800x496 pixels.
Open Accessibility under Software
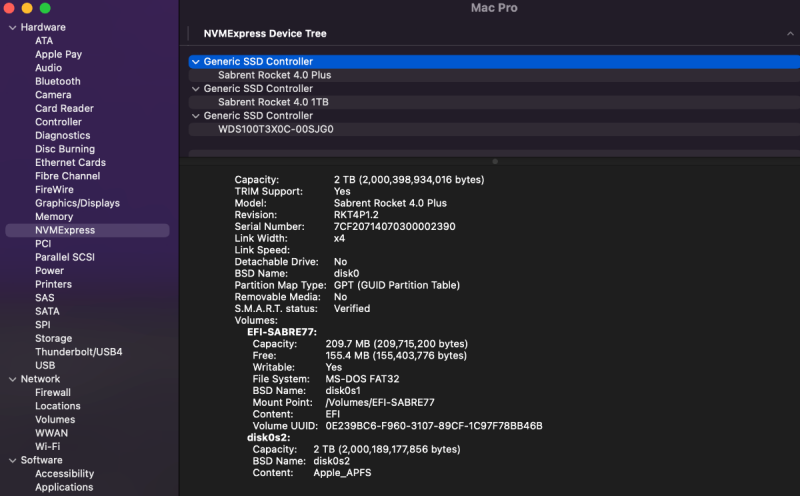click(64, 474)
